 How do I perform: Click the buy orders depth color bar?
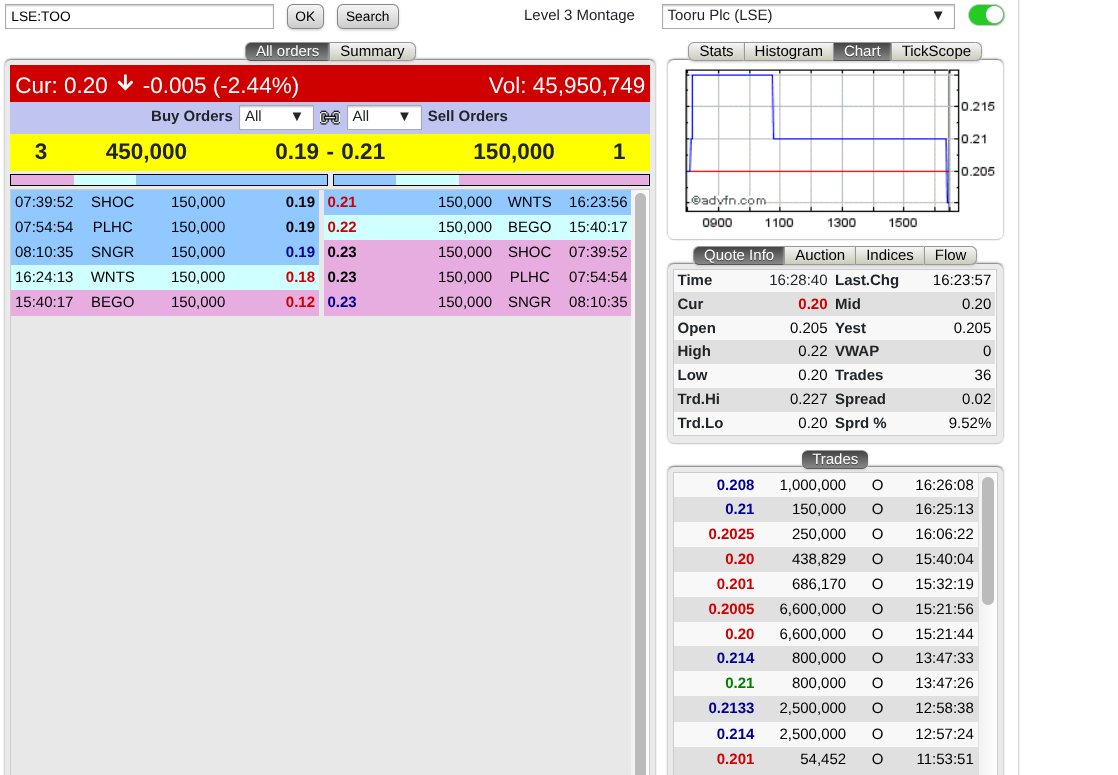[168, 180]
